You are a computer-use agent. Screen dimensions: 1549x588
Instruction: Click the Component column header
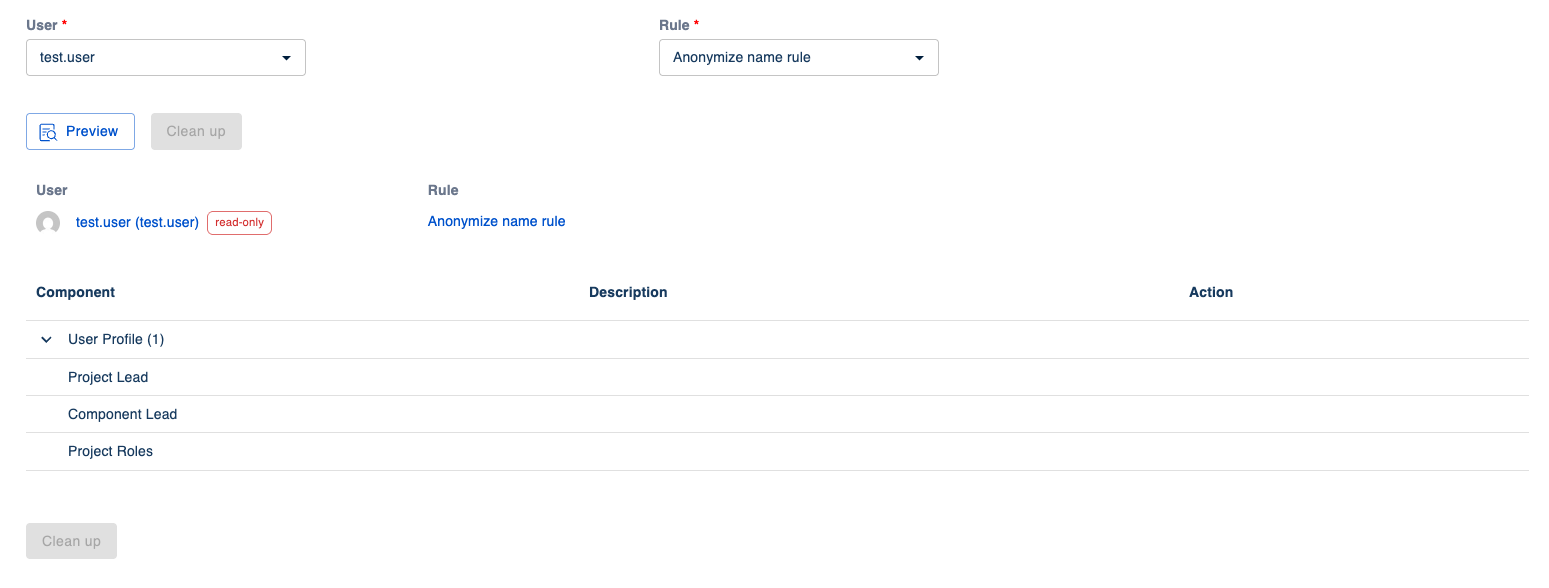pyautogui.click(x=75, y=292)
